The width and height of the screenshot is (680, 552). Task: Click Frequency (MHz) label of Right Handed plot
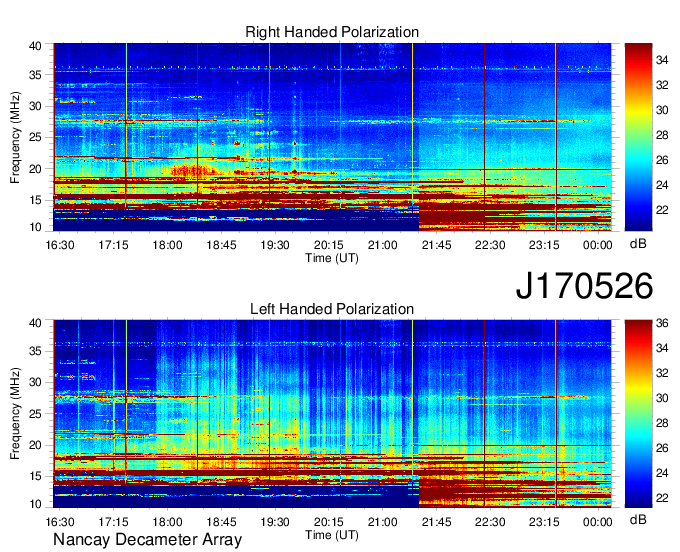coord(15,137)
